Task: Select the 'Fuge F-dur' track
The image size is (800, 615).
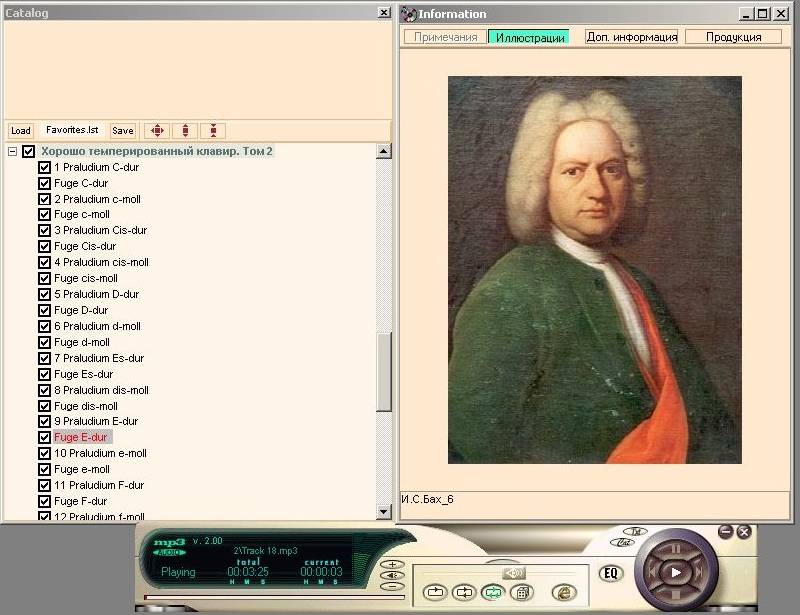Action: coord(81,501)
